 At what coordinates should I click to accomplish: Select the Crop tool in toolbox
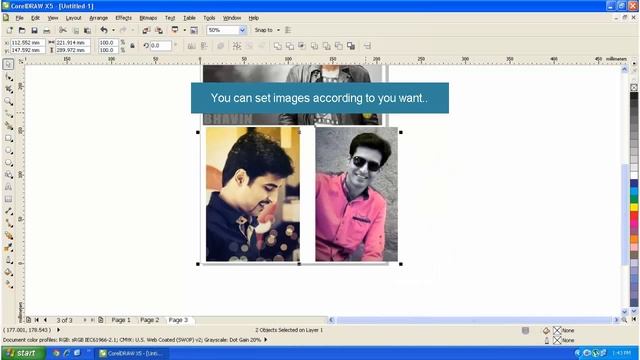pos(8,89)
